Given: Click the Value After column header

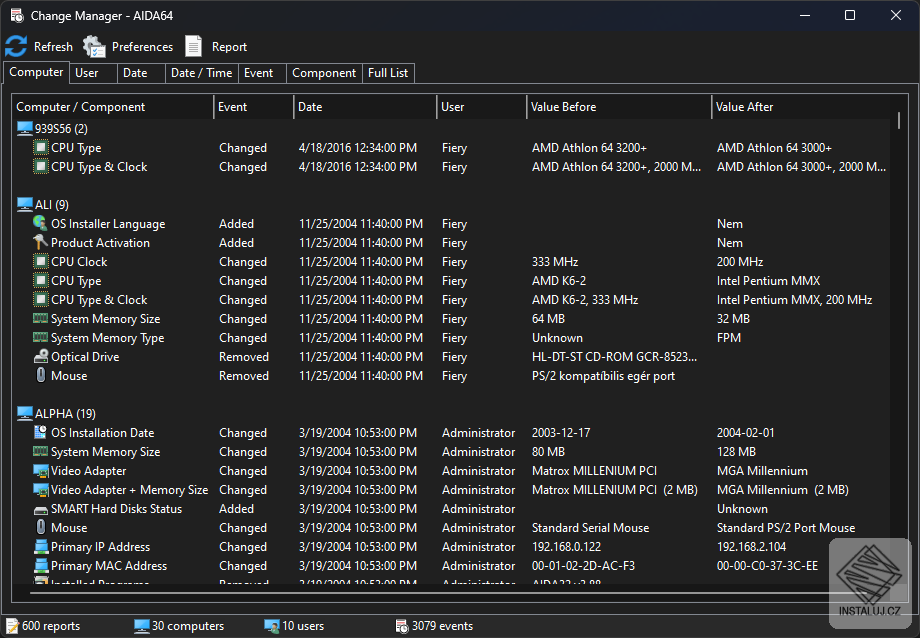Looking at the screenshot, I should pos(801,107).
